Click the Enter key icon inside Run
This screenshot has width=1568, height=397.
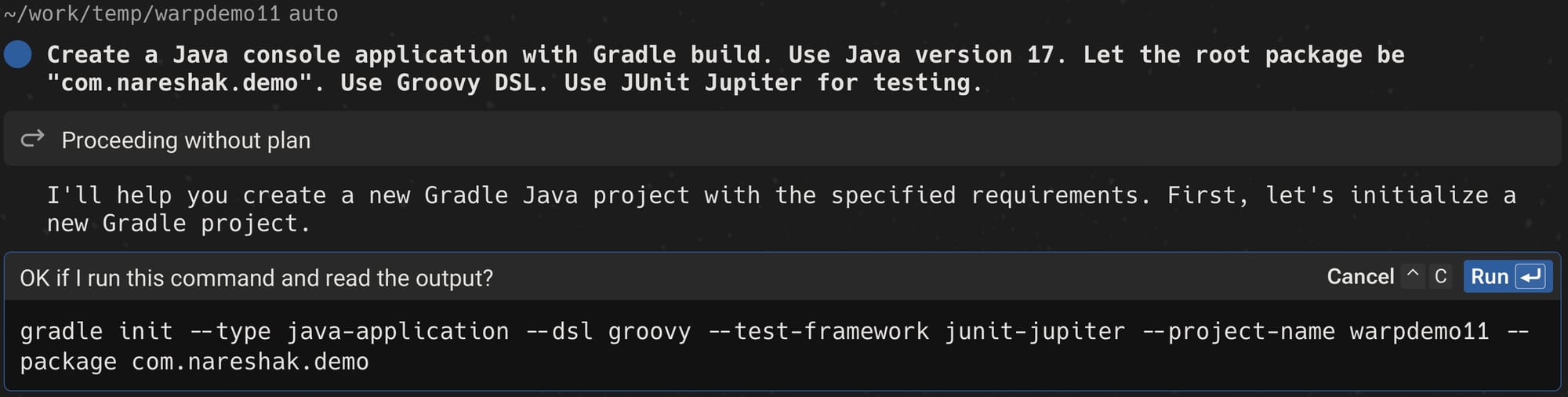(x=1530, y=277)
